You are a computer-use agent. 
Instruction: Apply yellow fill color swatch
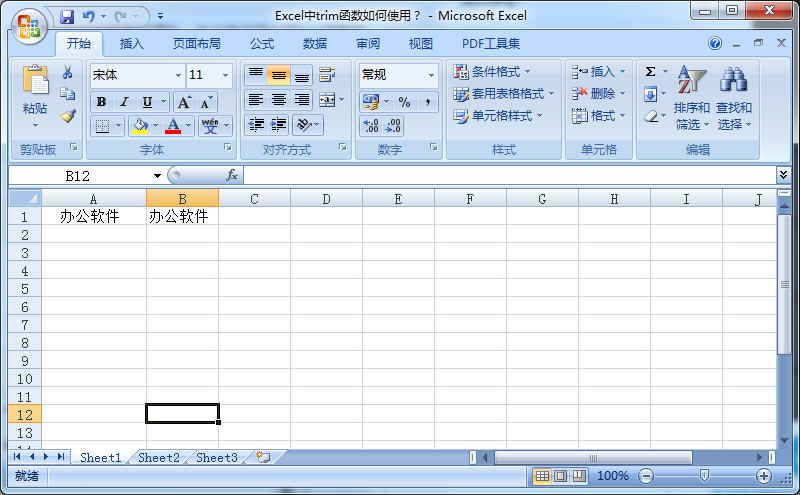tap(139, 126)
